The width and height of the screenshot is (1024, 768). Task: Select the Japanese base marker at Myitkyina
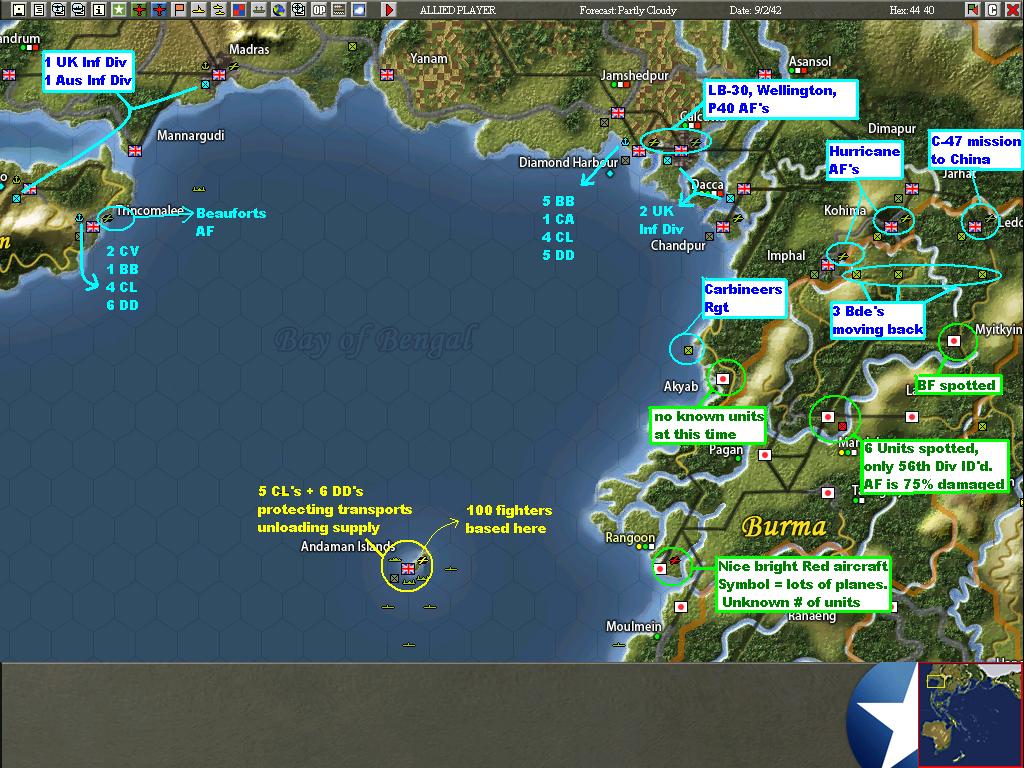pos(954,341)
